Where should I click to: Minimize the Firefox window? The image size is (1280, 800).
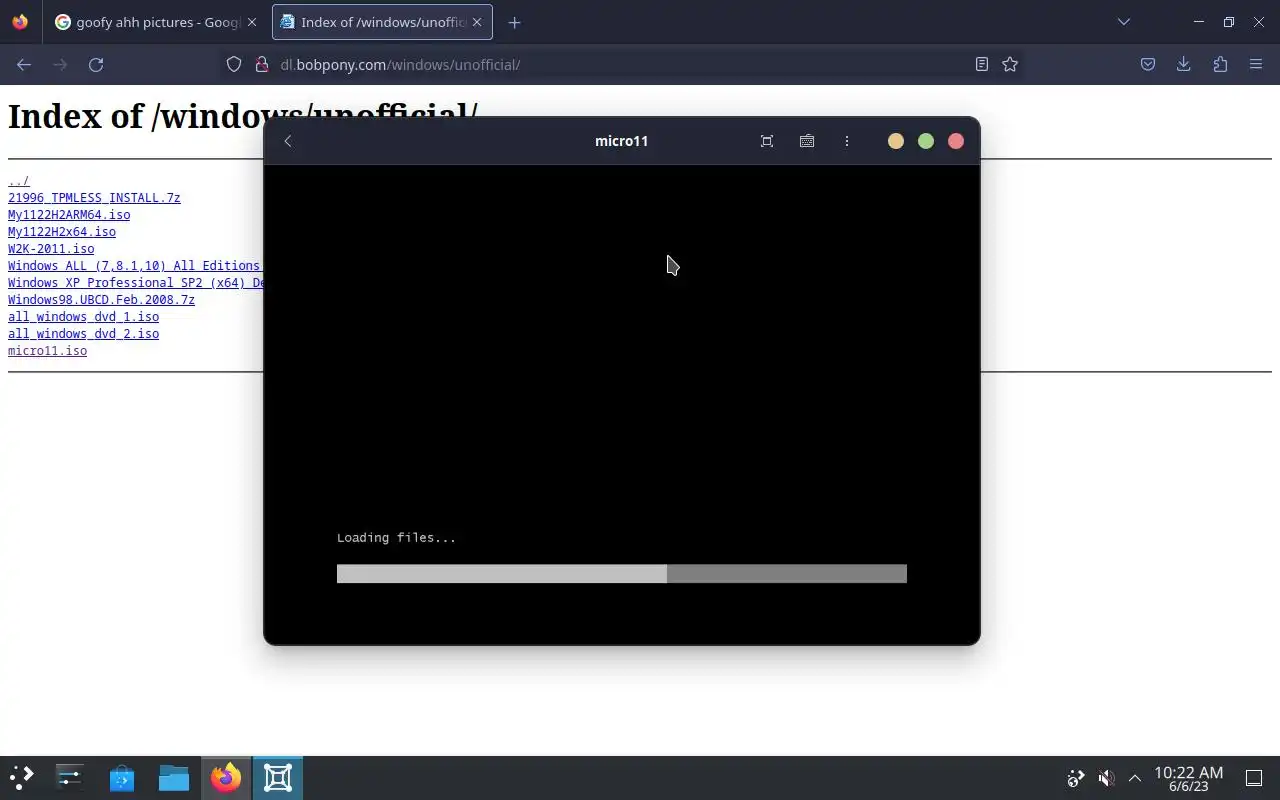[x=1198, y=22]
